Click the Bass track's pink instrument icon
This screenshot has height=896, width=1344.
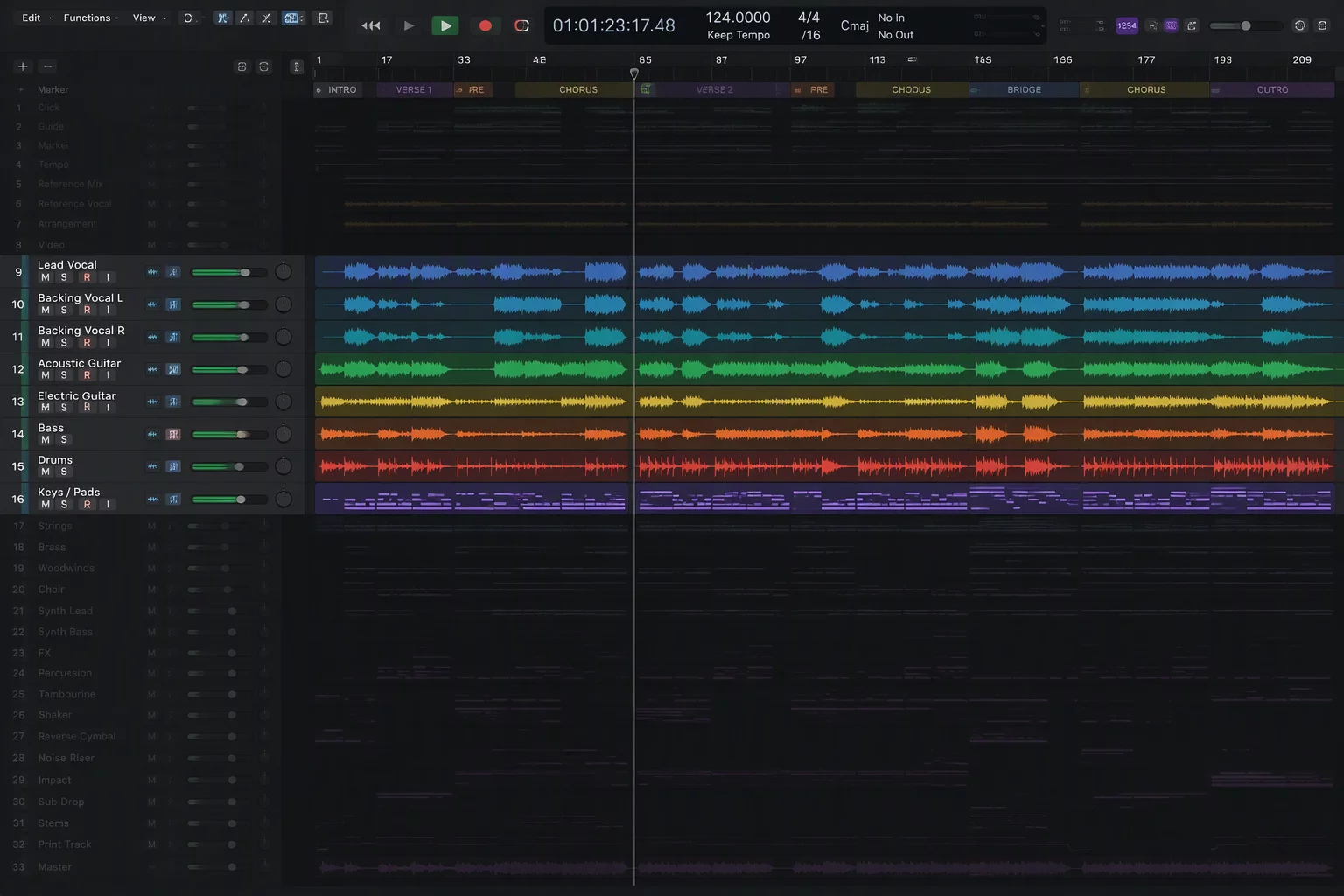[x=173, y=434]
